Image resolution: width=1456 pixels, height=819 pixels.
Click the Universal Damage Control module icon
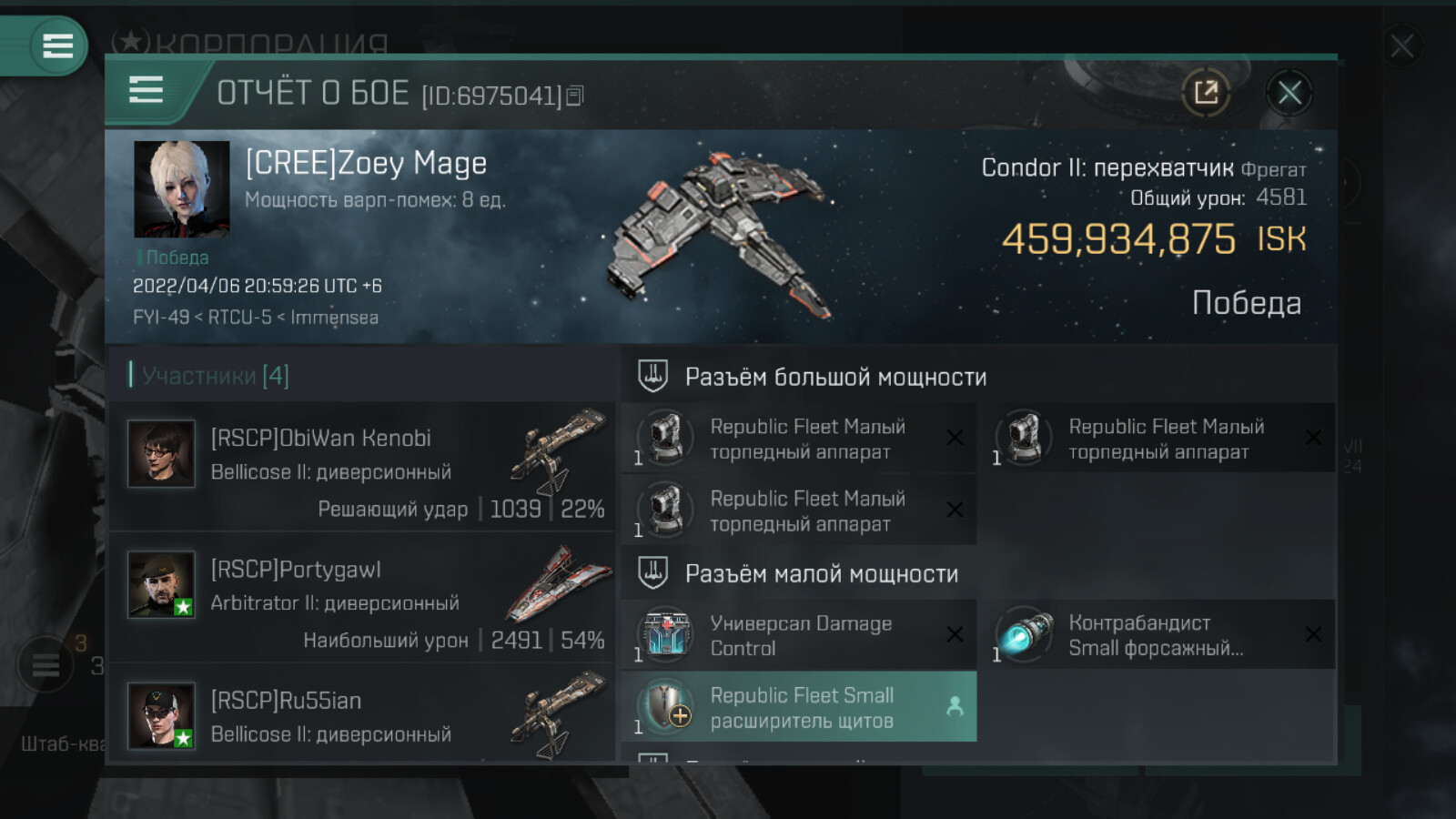coord(666,634)
